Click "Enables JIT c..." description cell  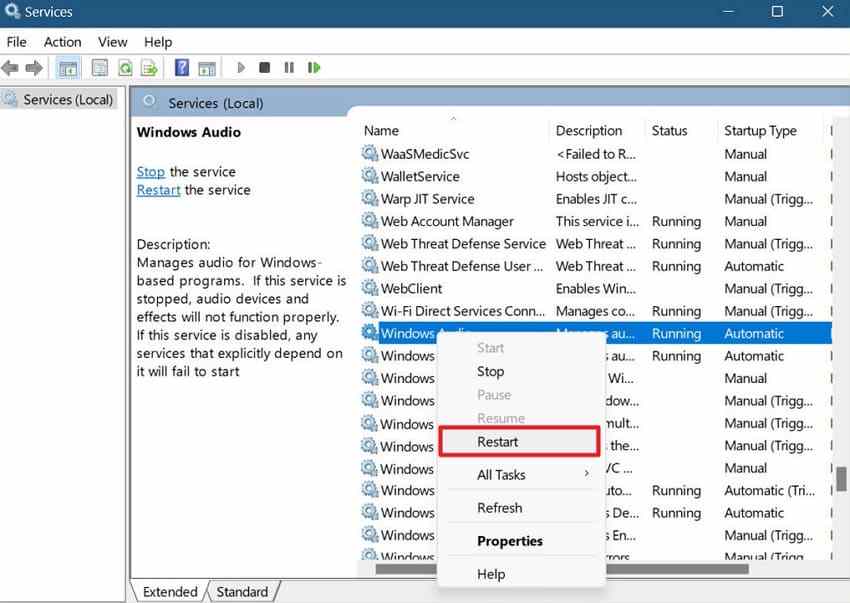point(596,199)
